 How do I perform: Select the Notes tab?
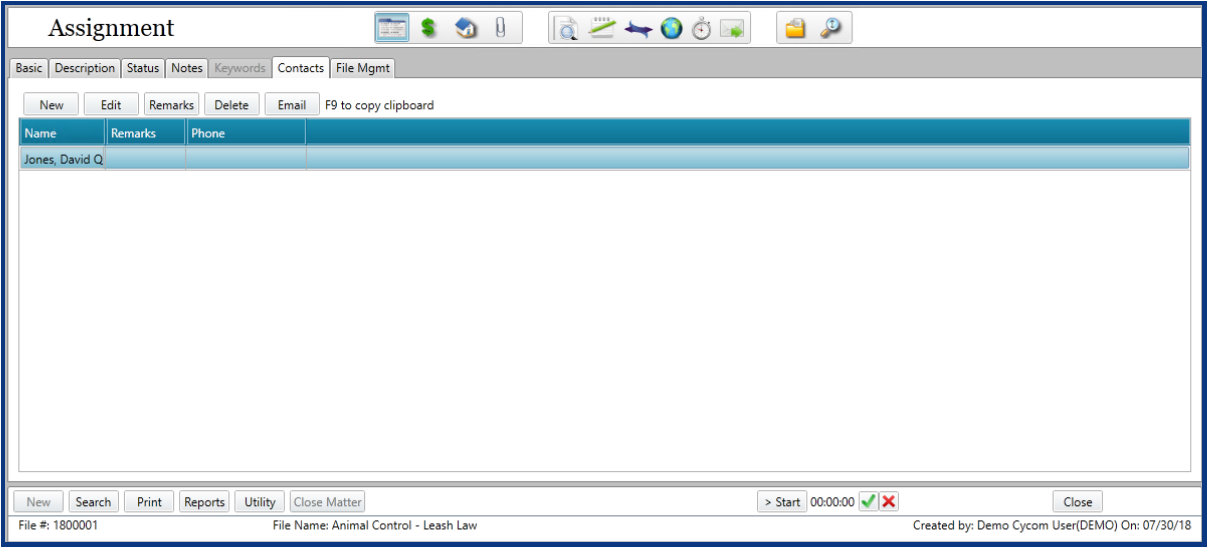click(187, 68)
